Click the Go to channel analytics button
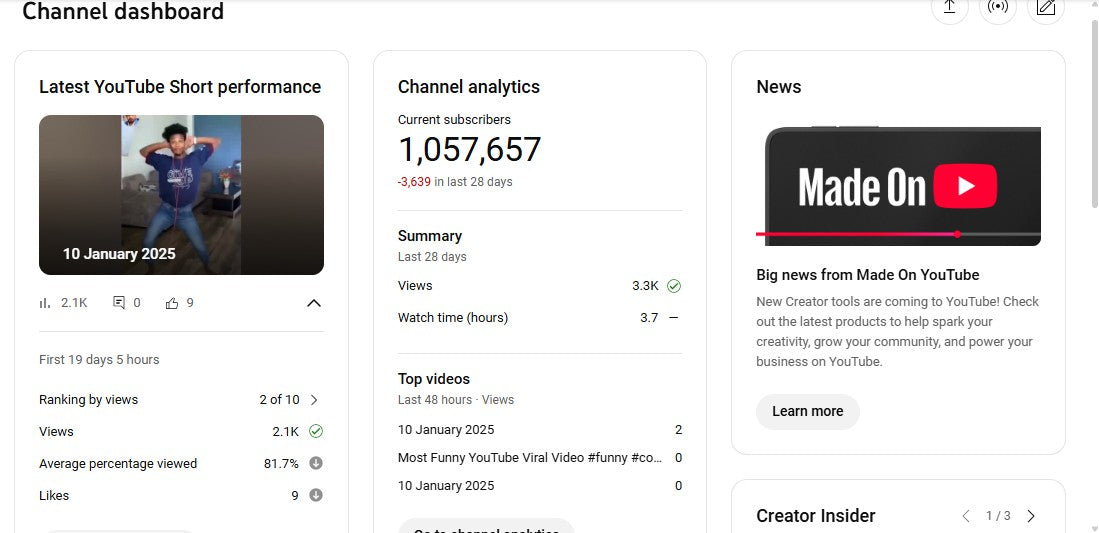Viewport: 1099px width, 533px height. [x=486, y=527]
